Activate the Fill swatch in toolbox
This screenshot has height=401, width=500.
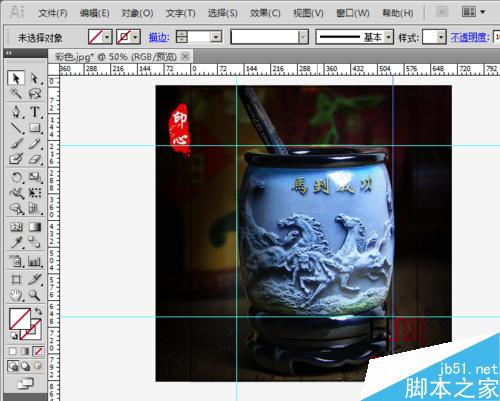coord(20,318)
